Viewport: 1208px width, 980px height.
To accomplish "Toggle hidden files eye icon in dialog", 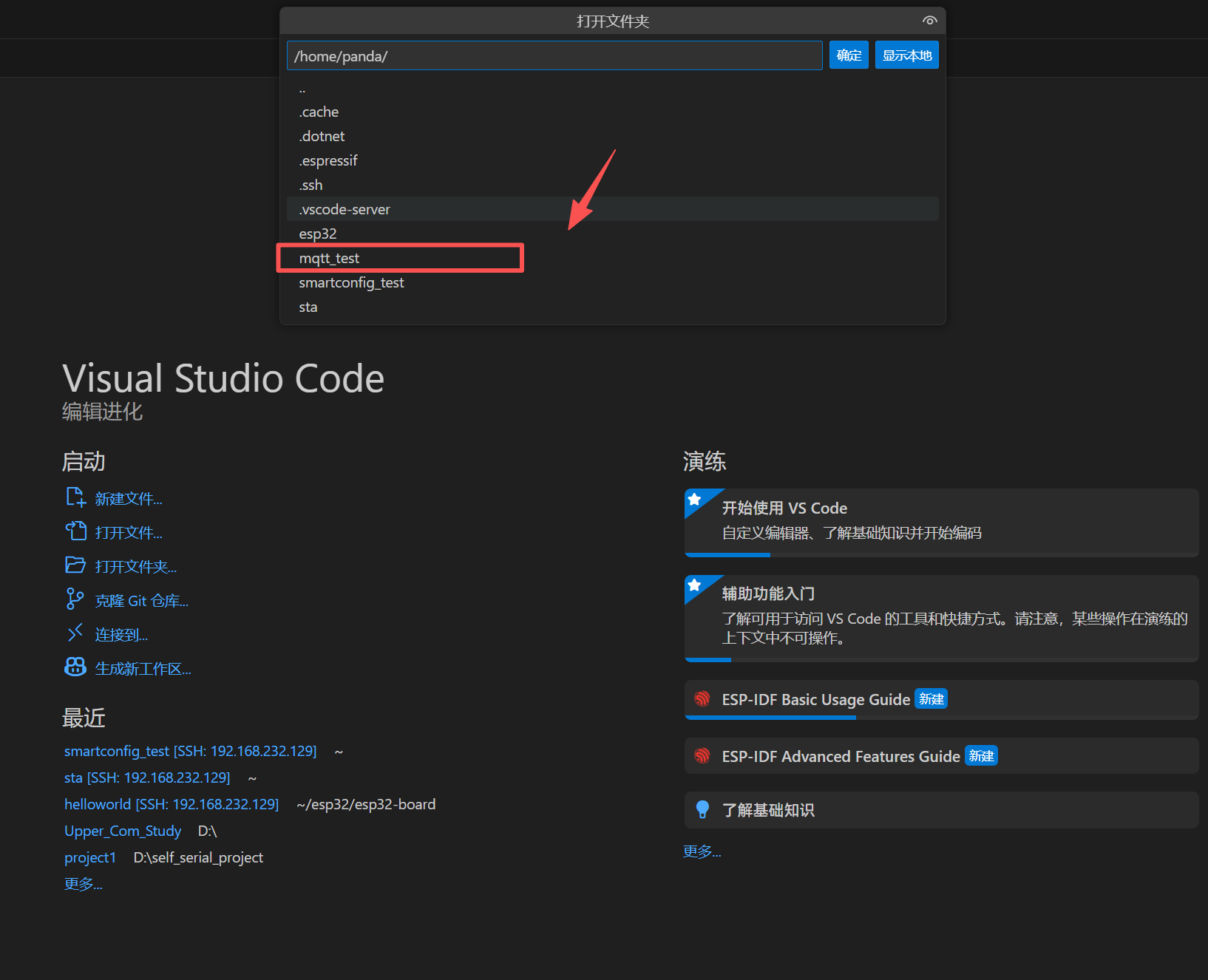I will [929, 21].
